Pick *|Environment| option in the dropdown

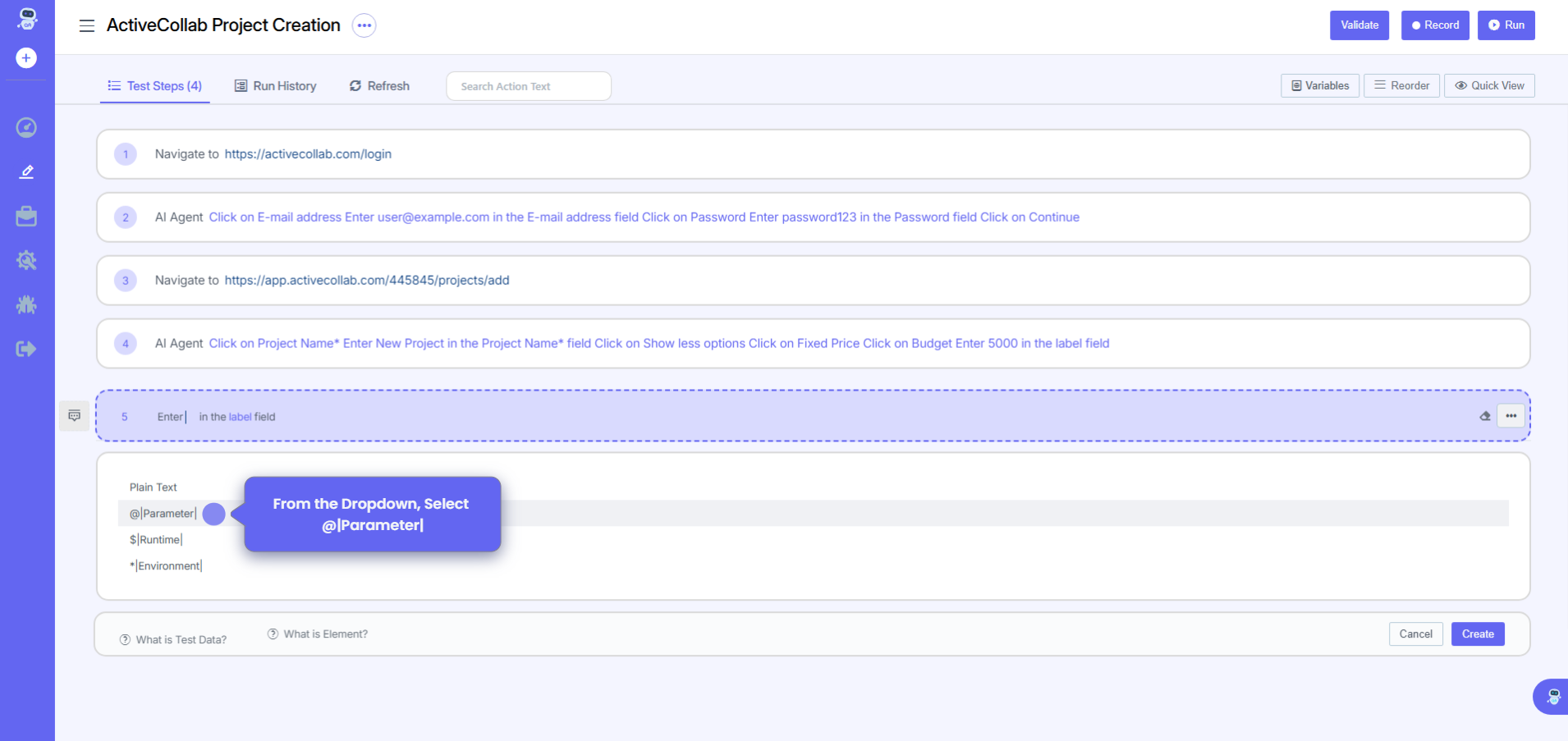point(166,566)
